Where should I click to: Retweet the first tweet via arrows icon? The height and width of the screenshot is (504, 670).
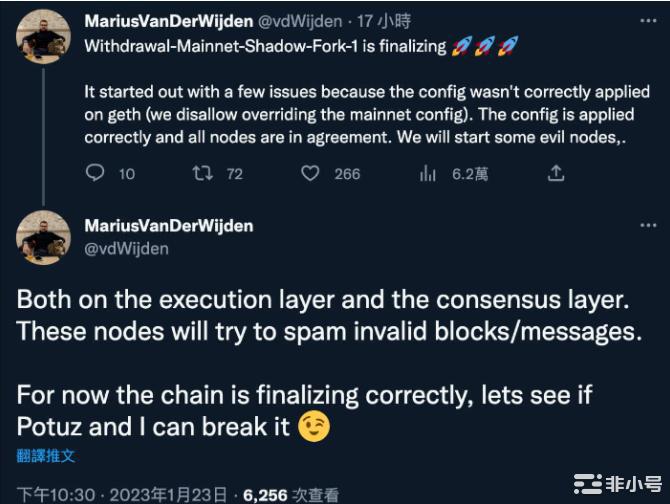(x=203, y=174)
